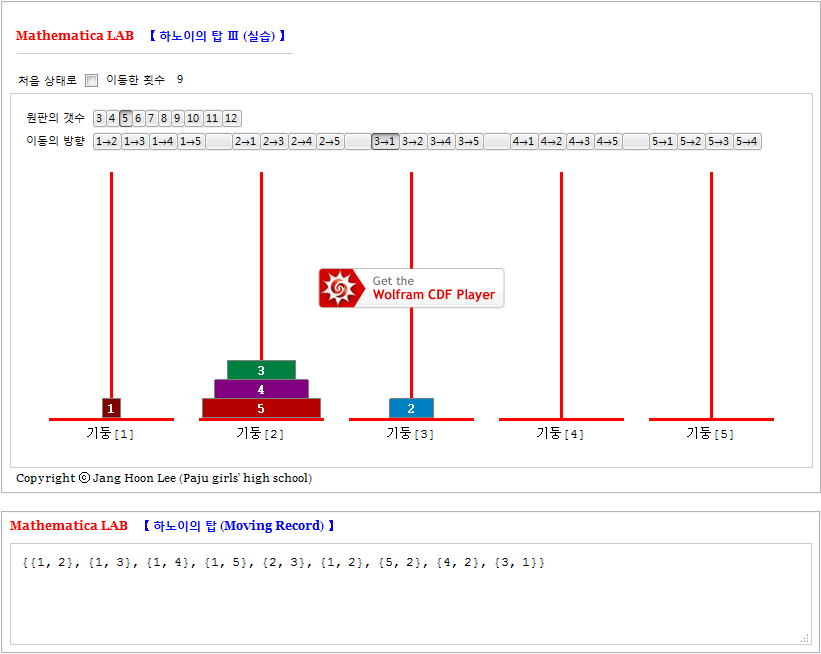Click the 기둥 [4] peg label
Viewport: 821px width, 654px height.
560,434
